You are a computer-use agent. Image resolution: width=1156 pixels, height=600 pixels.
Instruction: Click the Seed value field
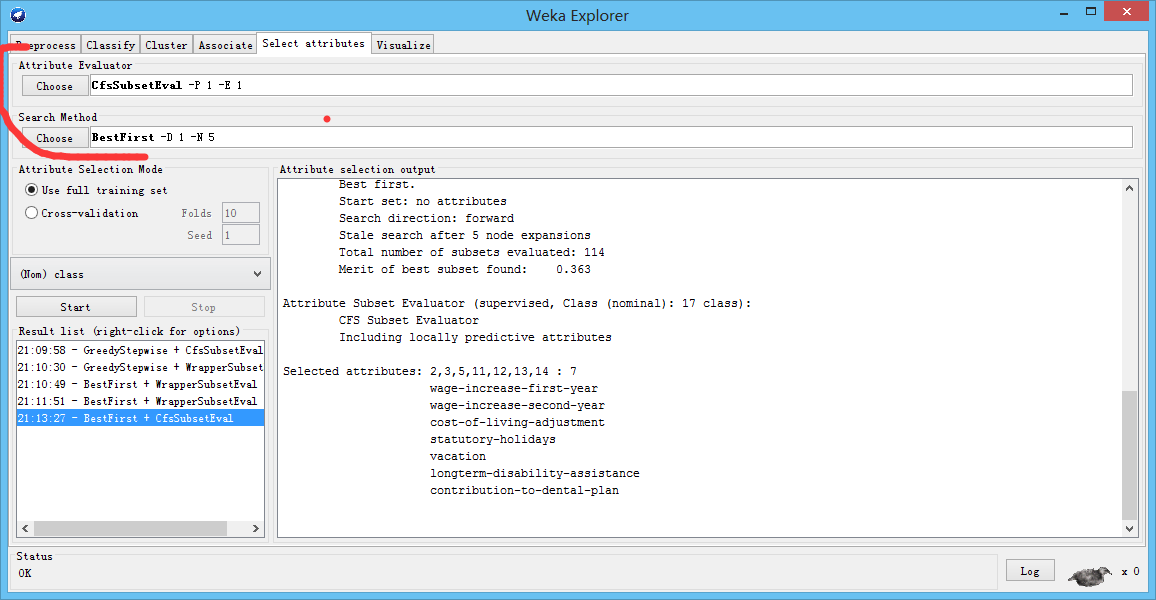[x=240, y=235]
